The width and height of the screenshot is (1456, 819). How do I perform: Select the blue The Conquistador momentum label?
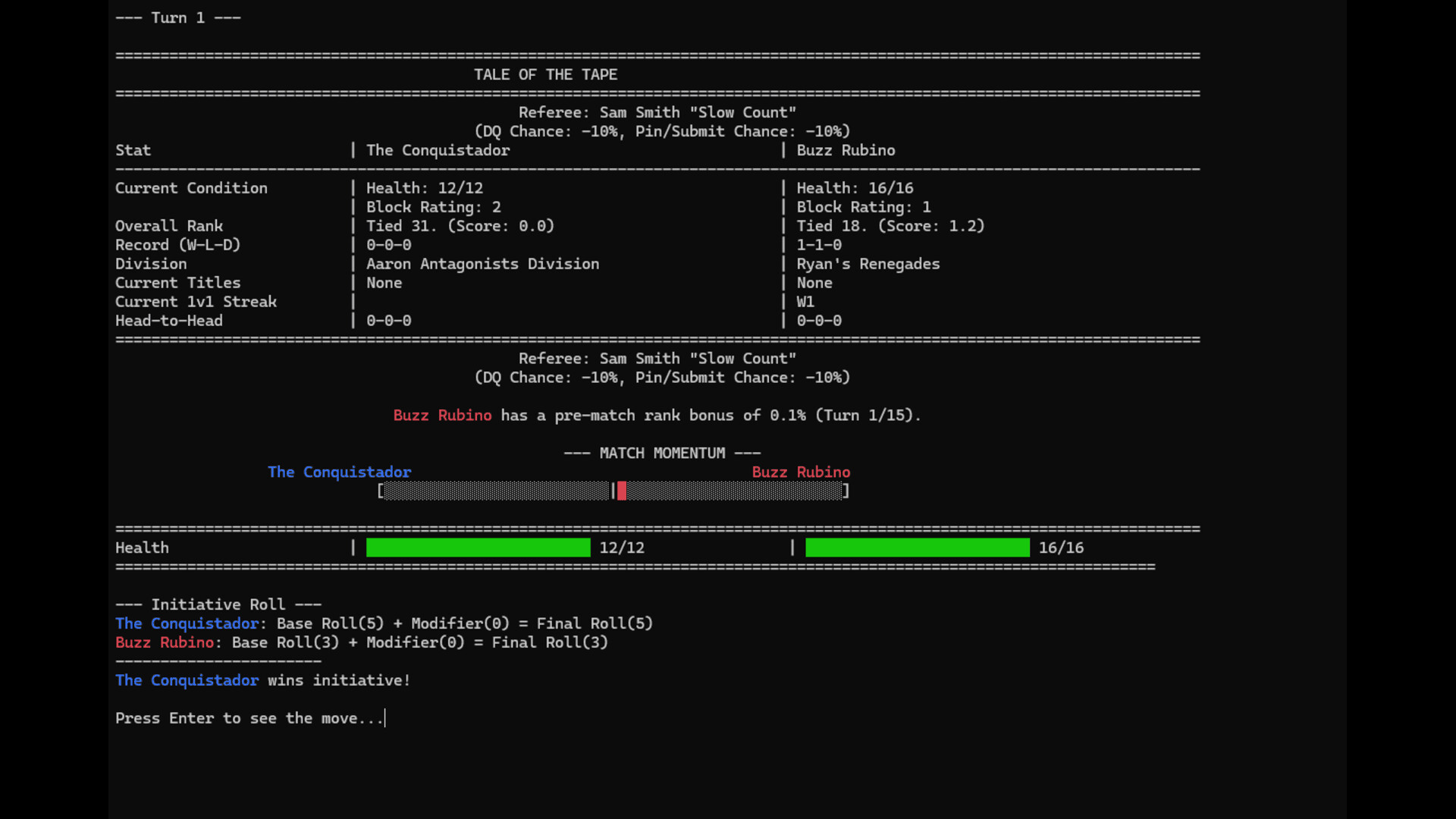click(339, 472)
